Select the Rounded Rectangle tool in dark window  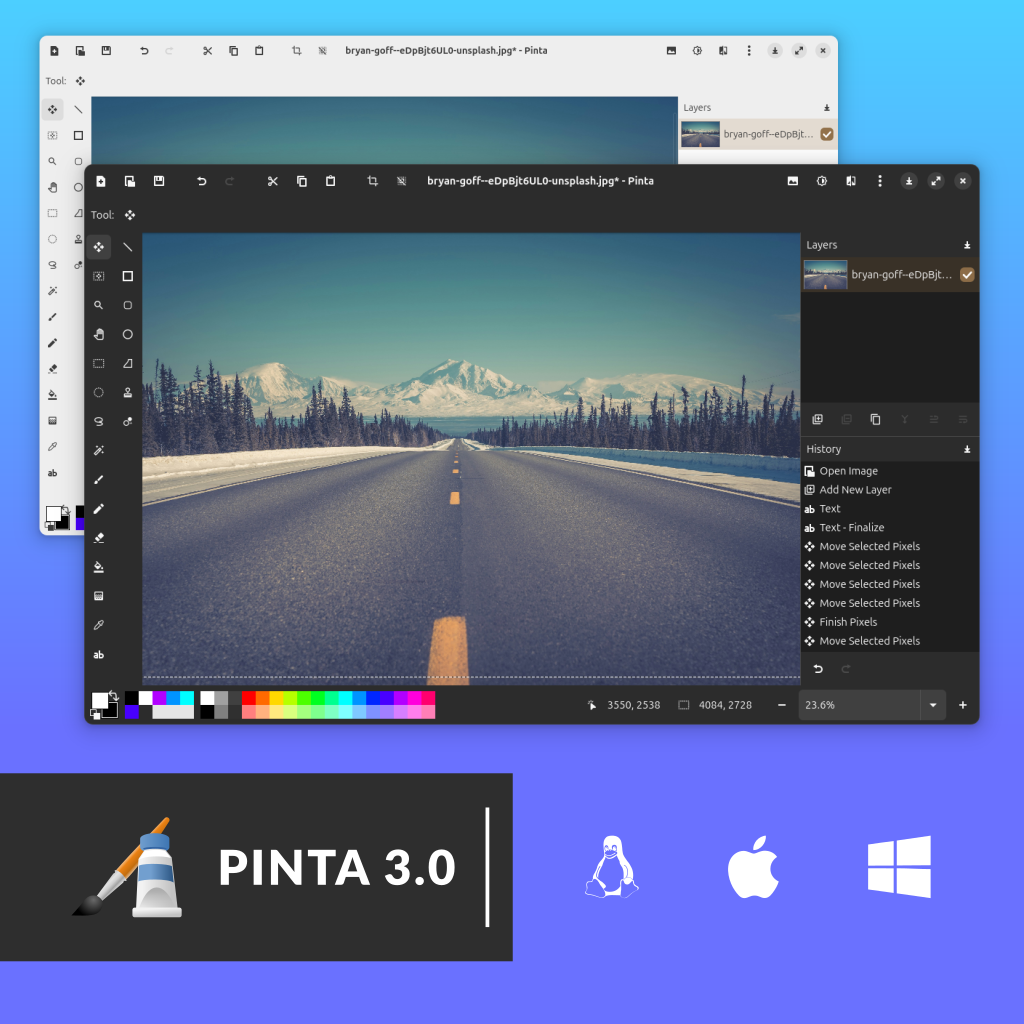pos(127,305)
